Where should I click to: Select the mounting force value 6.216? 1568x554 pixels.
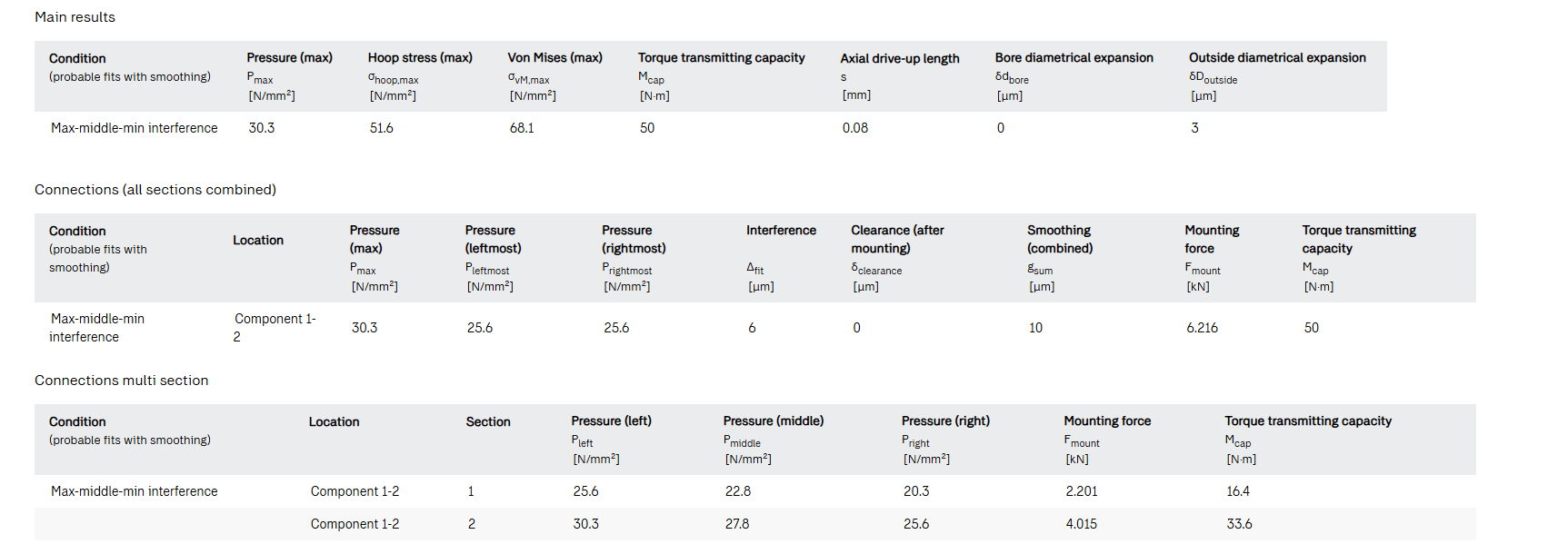click(x=1202, y=328)
